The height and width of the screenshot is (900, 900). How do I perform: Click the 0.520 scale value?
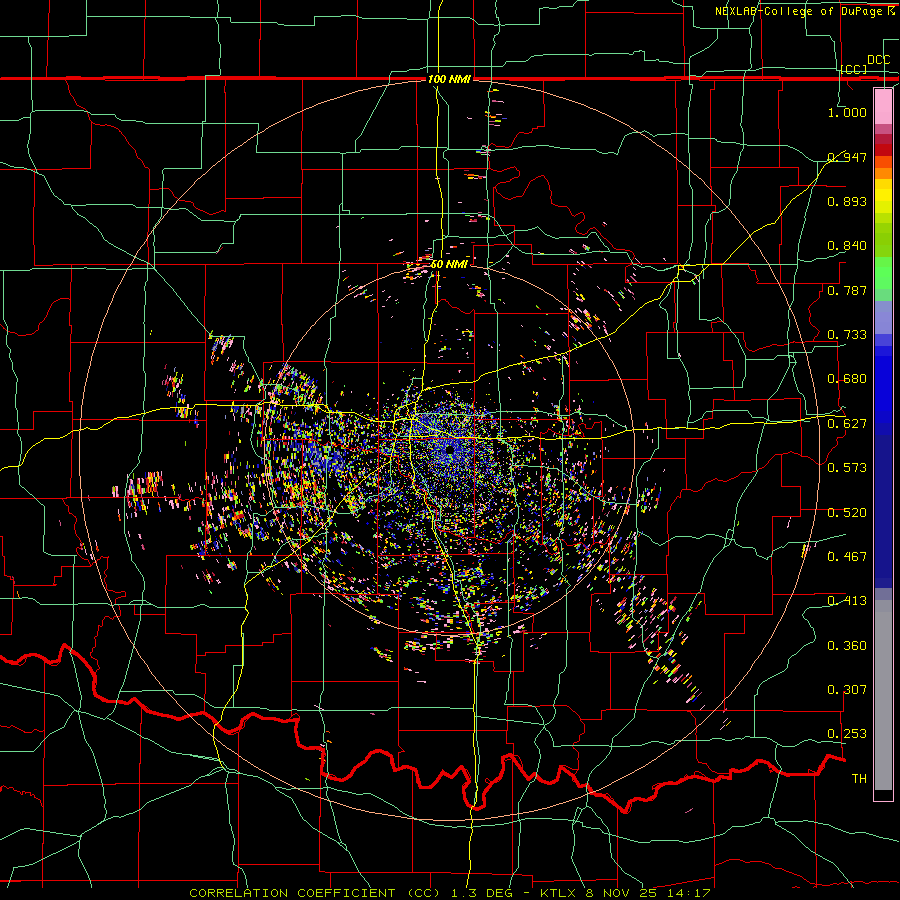click(x=847, y=513)
